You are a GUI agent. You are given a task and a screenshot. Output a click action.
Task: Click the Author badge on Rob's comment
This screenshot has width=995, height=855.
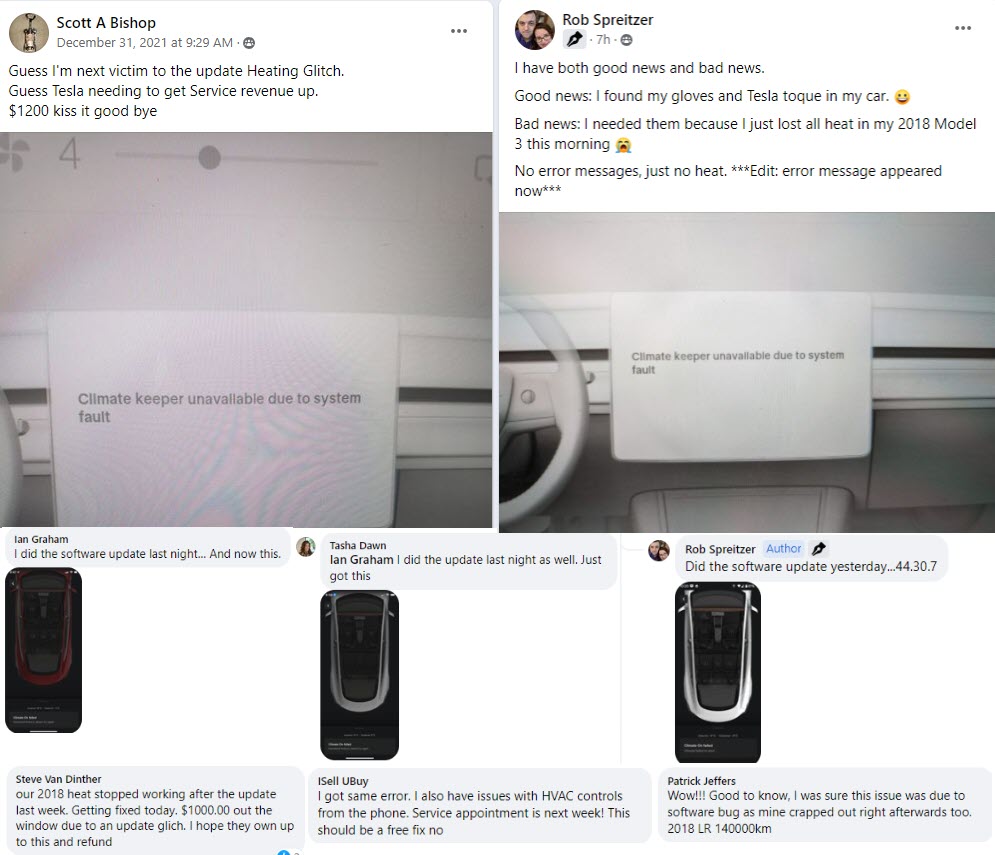coord(783,548)
